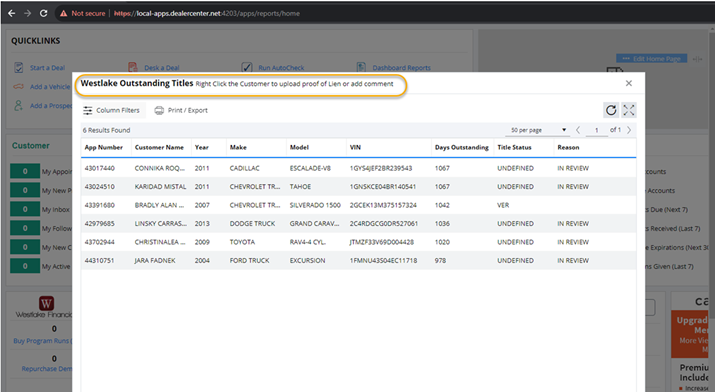Click Dashboard Reports quicklink in background
715x392 pixels.
401,68
